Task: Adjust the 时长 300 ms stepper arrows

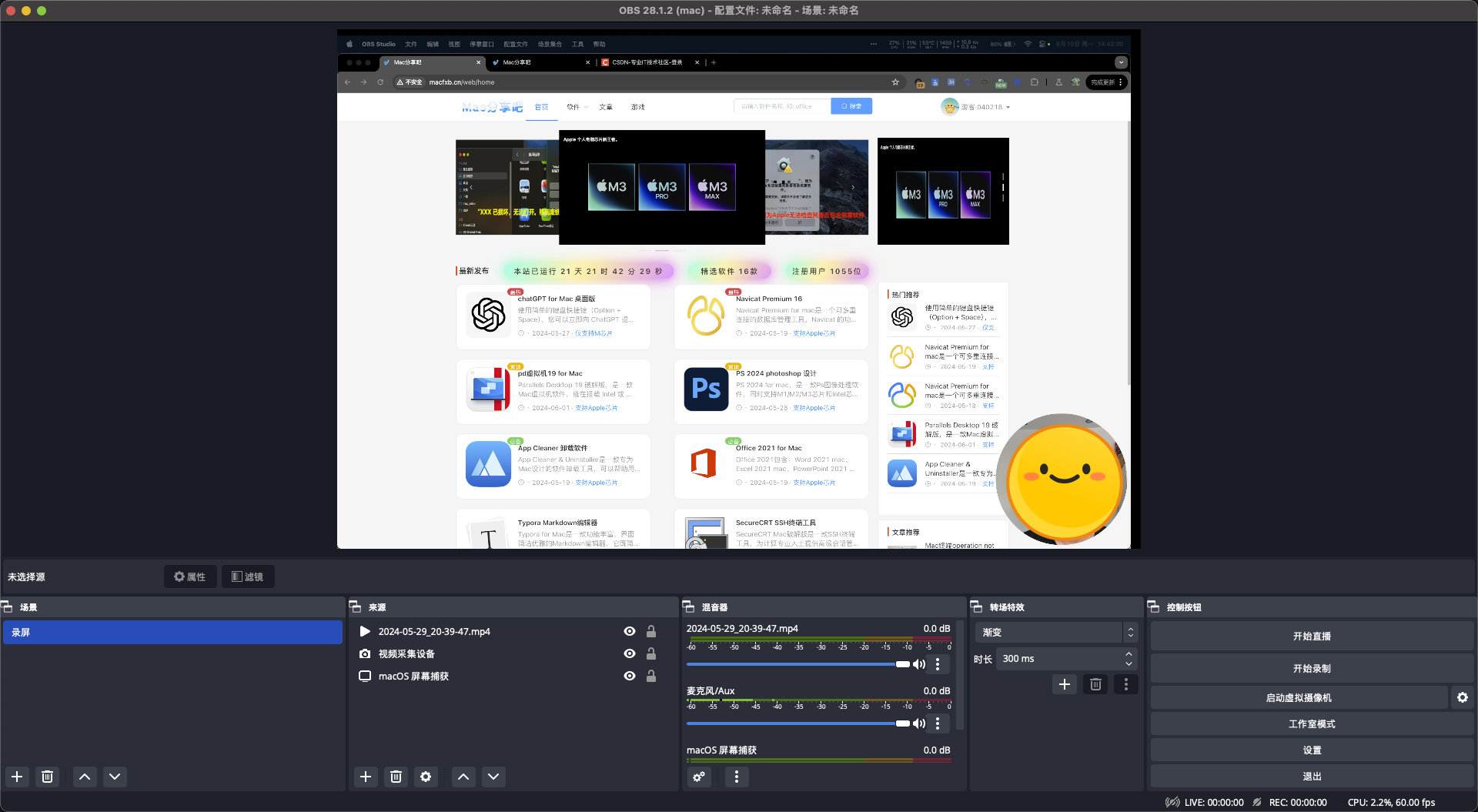Action: 1129,659
